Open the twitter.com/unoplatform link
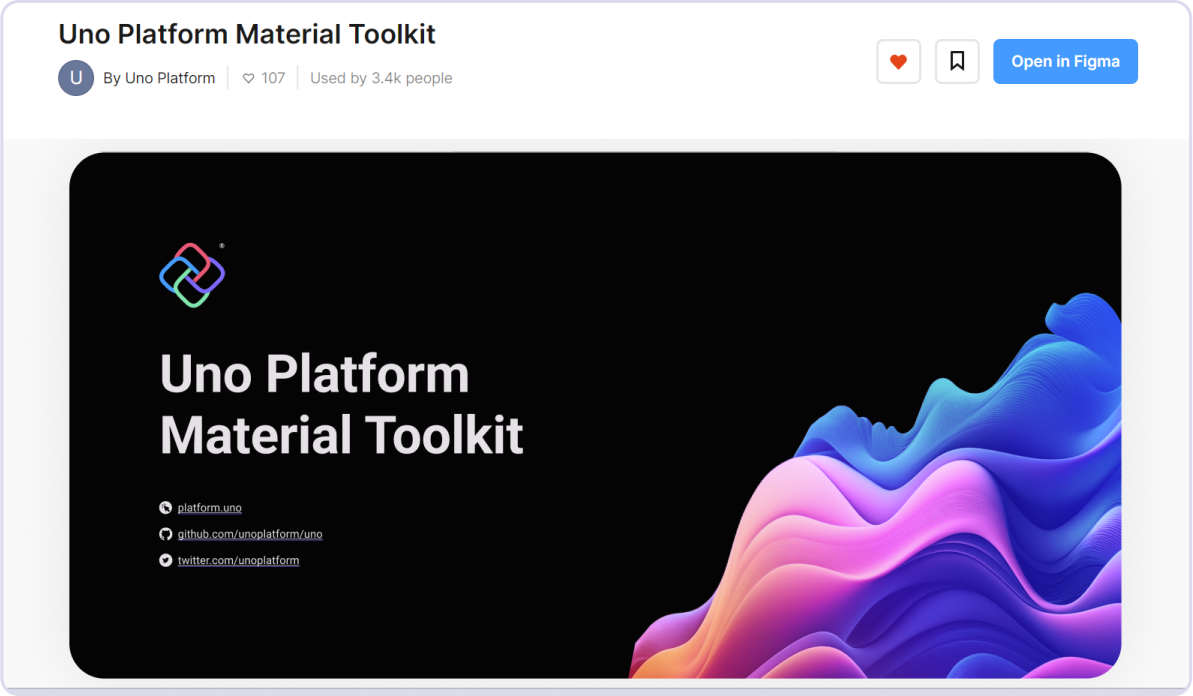The width and height of the screenshot is (1193, 696). pos(238,560)
